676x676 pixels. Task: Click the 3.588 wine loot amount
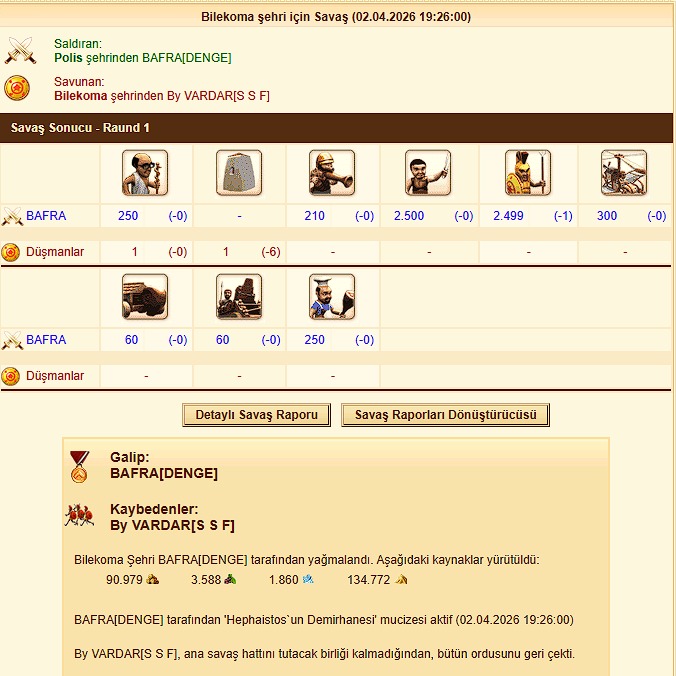206,580
